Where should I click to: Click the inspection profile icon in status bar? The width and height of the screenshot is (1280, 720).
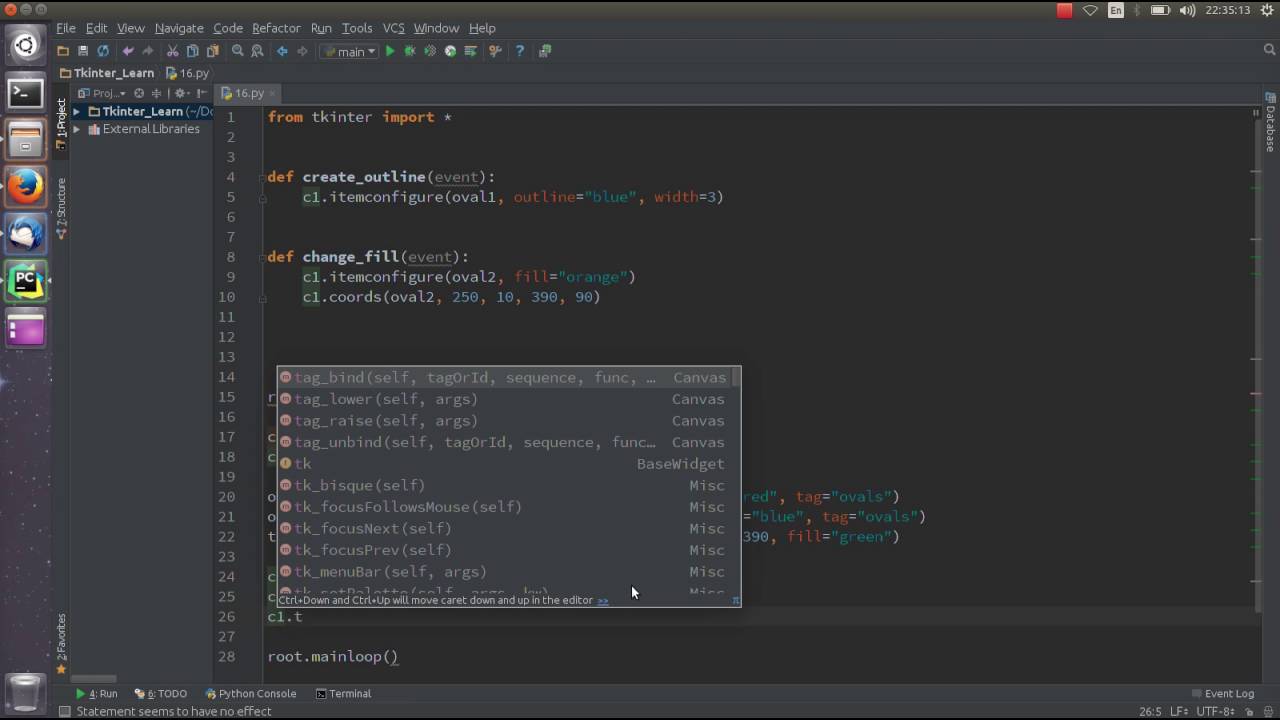tap(1267, 712)
